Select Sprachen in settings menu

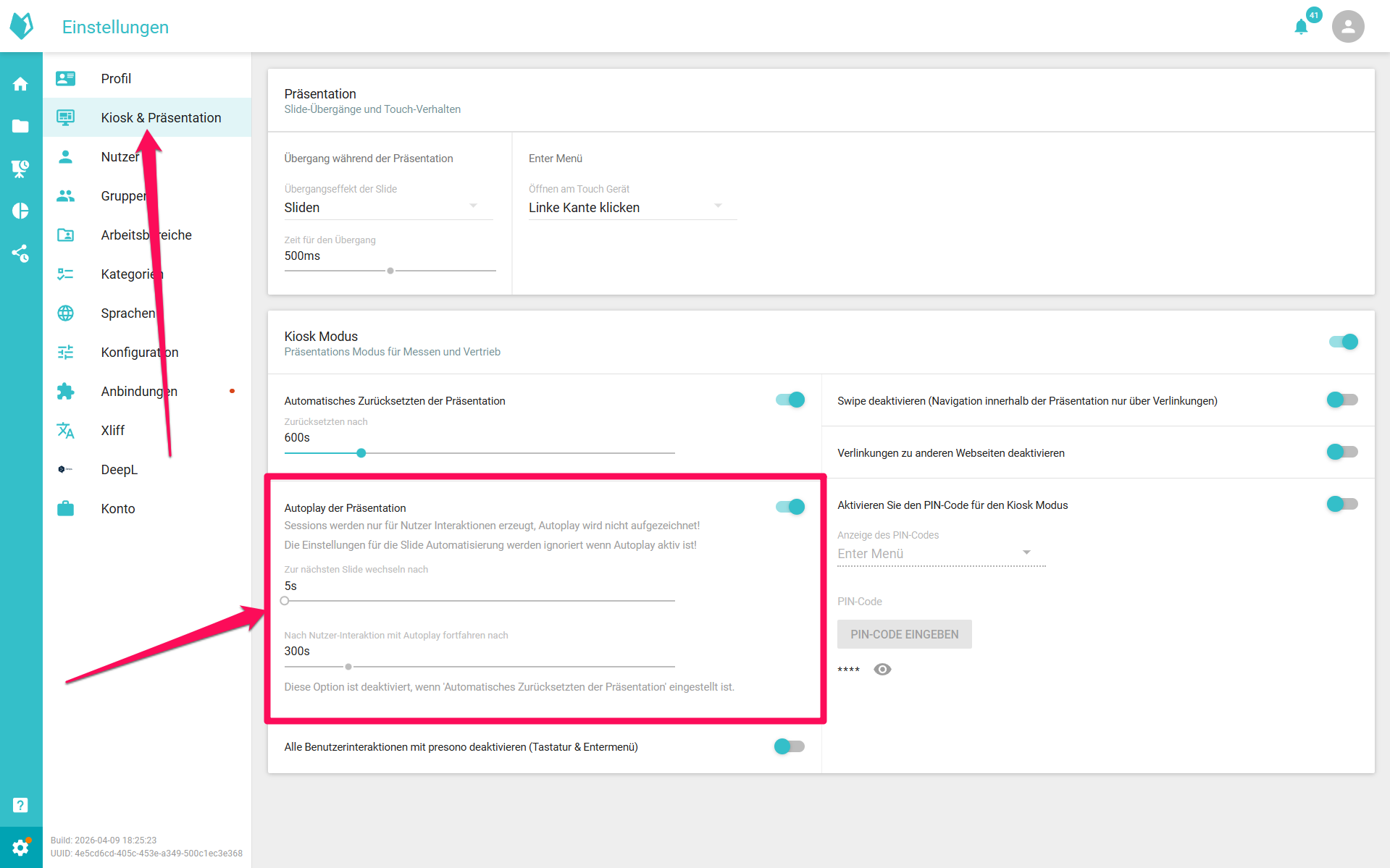127,313
